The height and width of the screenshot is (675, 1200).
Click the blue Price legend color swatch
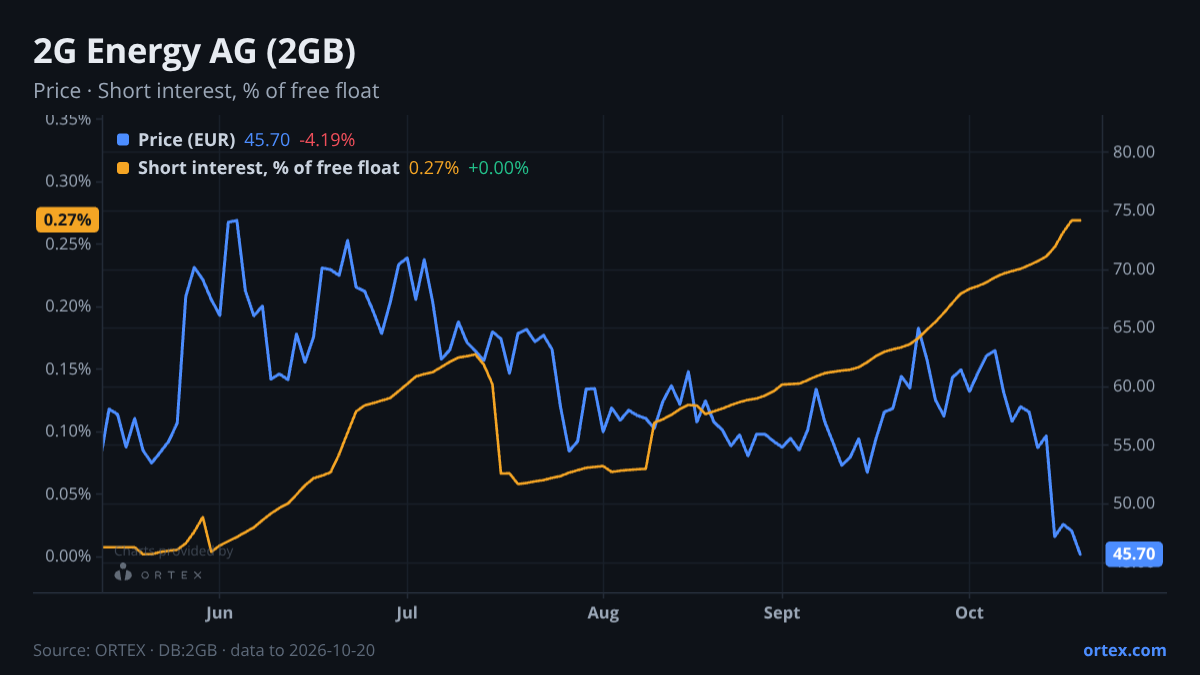(123, 140)
